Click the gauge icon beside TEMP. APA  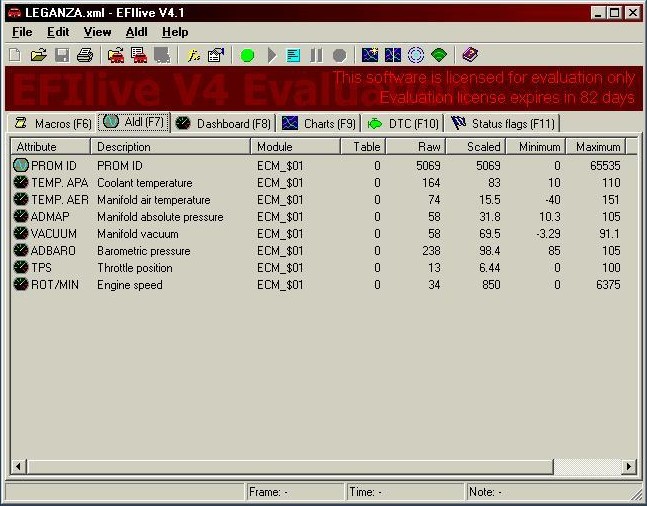pos(21,182)
